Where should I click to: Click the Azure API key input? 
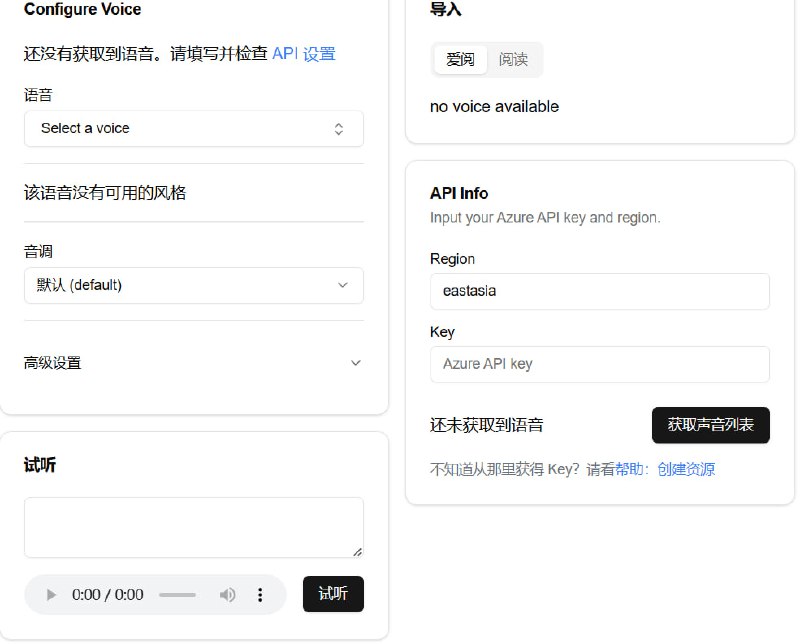pyautogui.click(x=599, y=364)
